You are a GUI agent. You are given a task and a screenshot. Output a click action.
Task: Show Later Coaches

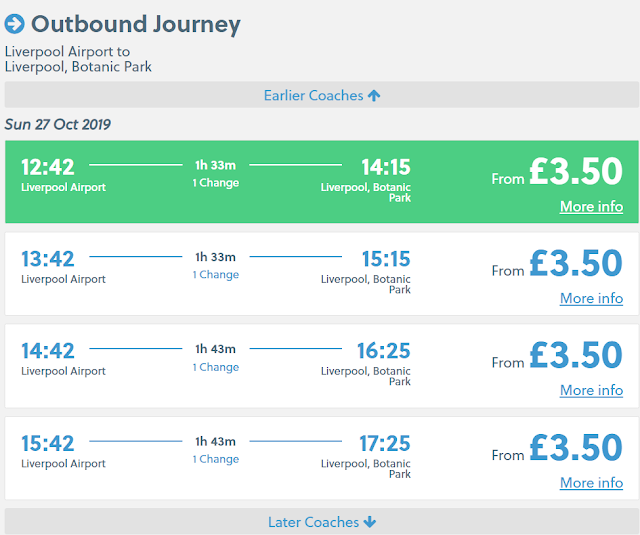point(313,522)
